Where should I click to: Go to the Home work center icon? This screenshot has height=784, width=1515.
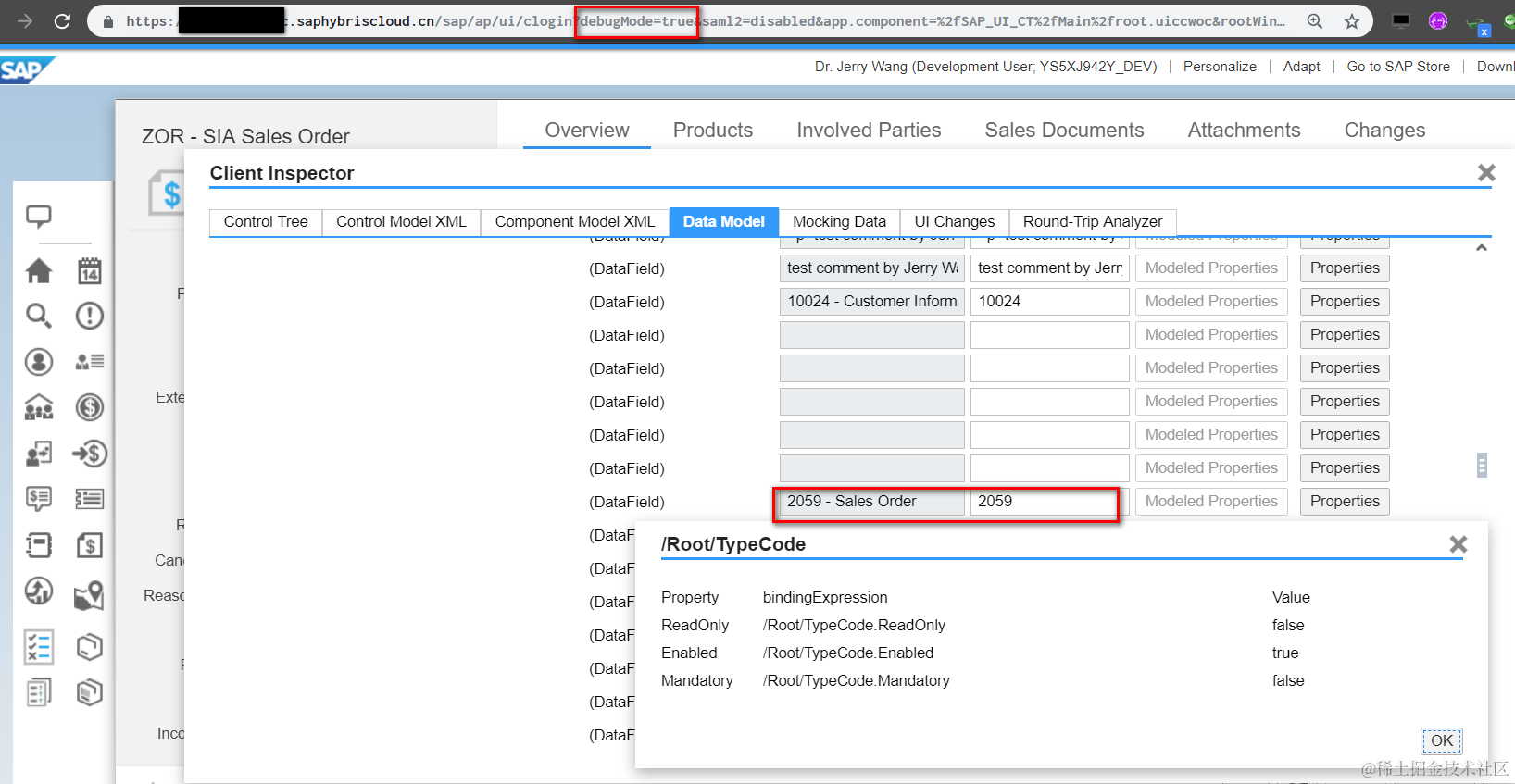coord(39,271)
